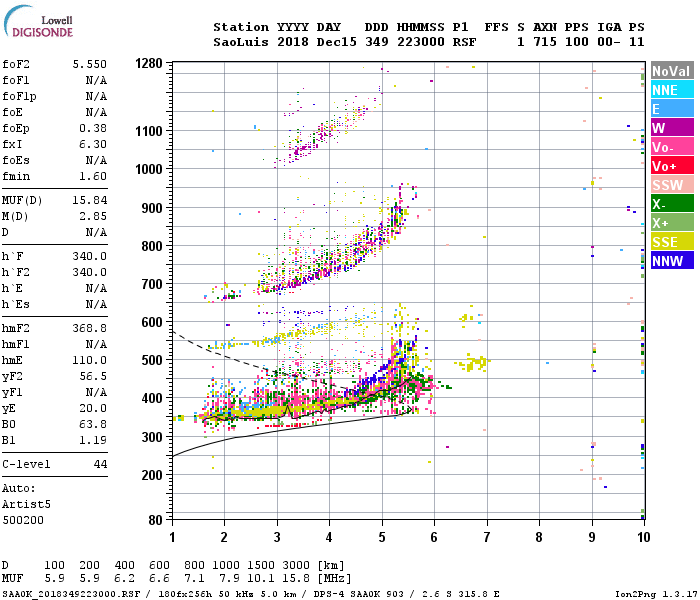Click the foEp value 0.38
The height and width of the screenshot is (600, 700).
93,129
